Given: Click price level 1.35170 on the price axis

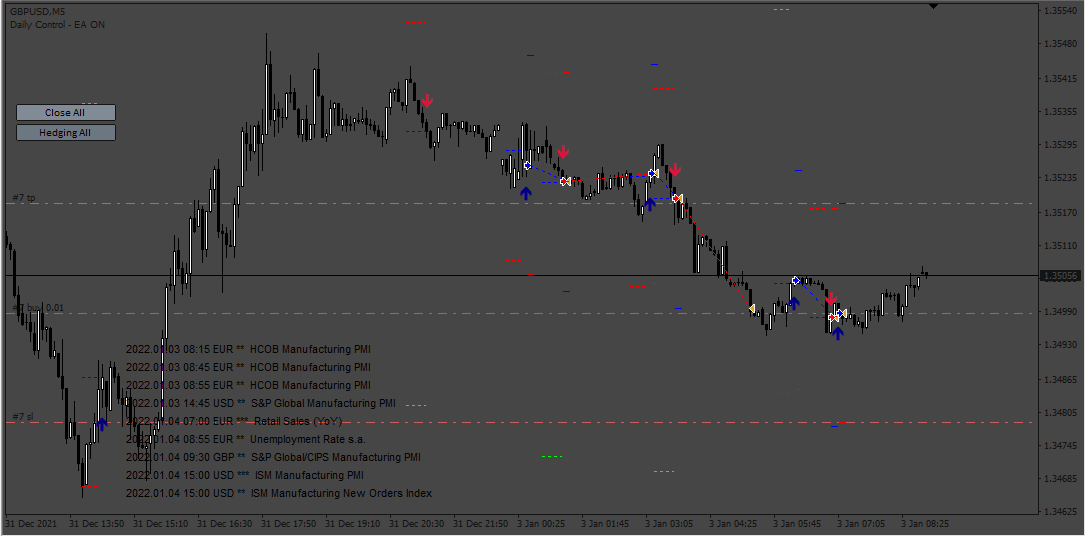Looking at the screenshot, I should click(x=1060, y=213).
